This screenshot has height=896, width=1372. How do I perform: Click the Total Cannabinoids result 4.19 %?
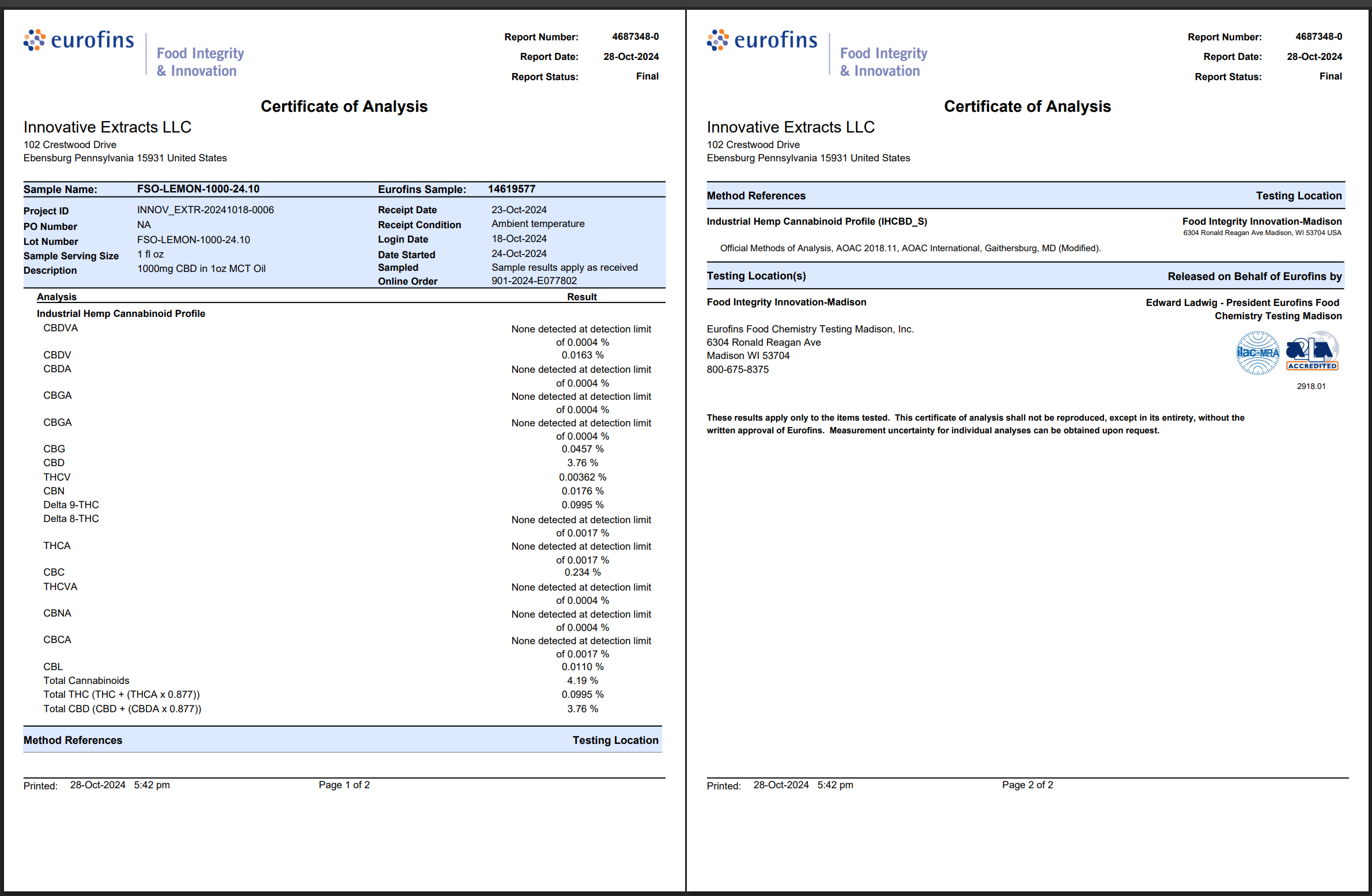pyautogui.click(x=582, y=681)
